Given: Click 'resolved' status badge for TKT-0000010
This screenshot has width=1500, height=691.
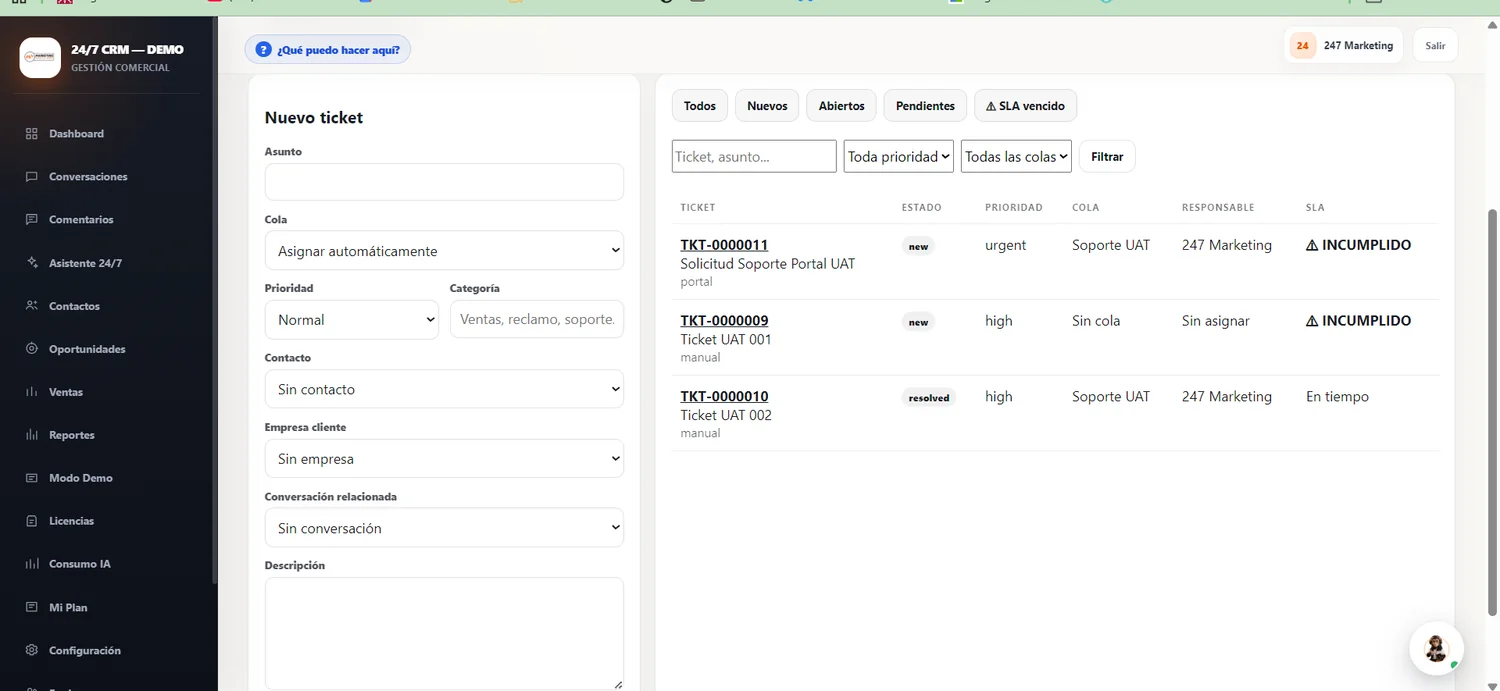Looking at the screenshot, I should (x=929, y=398).
